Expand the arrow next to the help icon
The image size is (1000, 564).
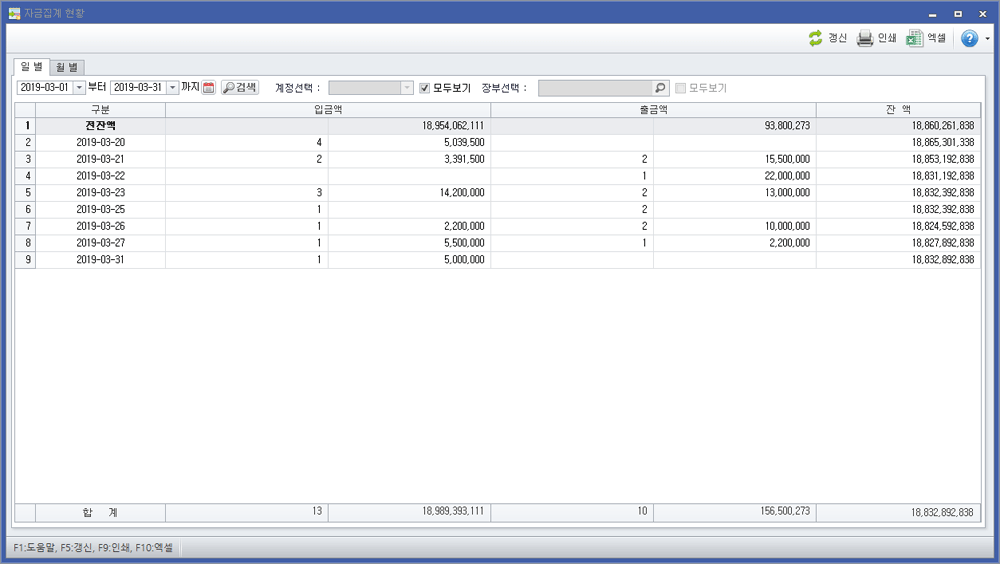[x=988, y=39]
